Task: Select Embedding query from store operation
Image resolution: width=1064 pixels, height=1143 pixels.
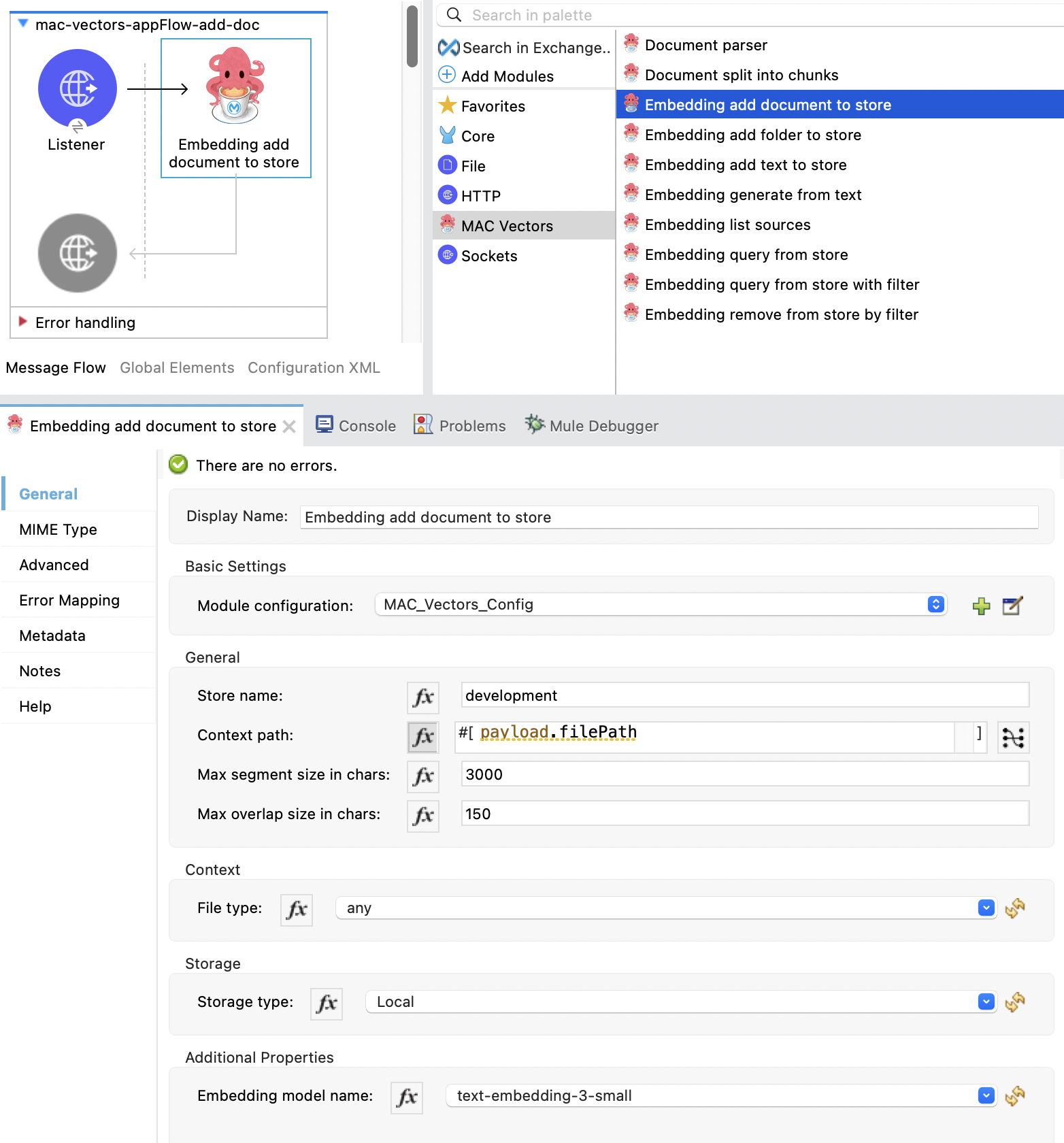Action: click(735, 254)
